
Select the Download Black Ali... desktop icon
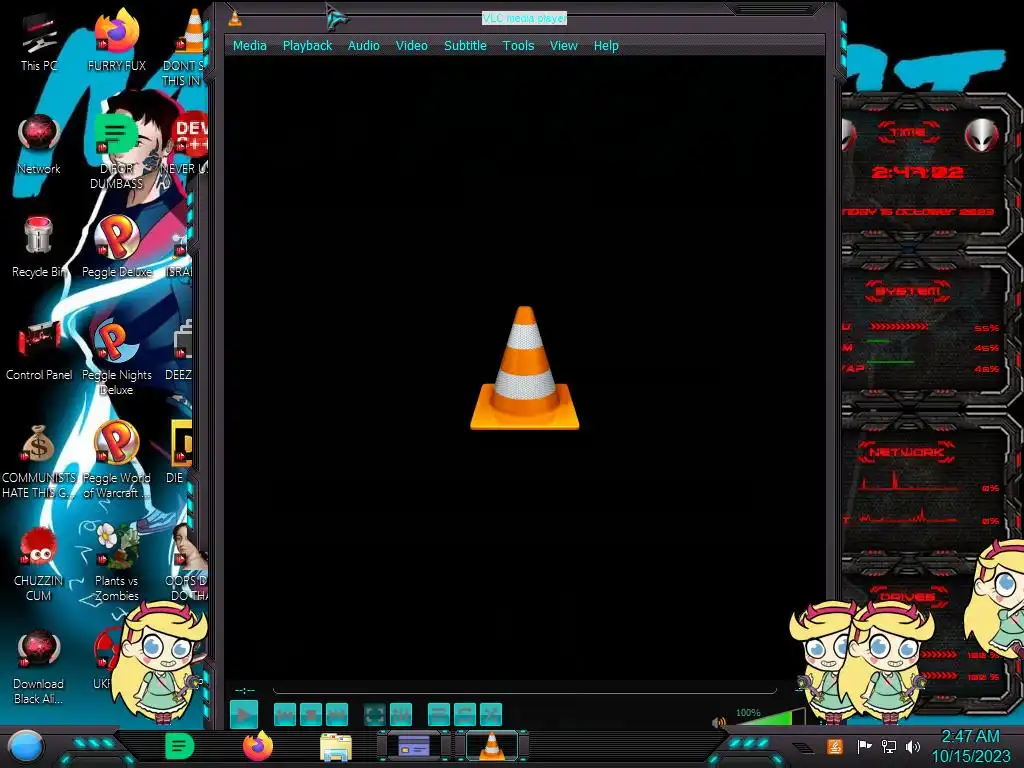38,666
